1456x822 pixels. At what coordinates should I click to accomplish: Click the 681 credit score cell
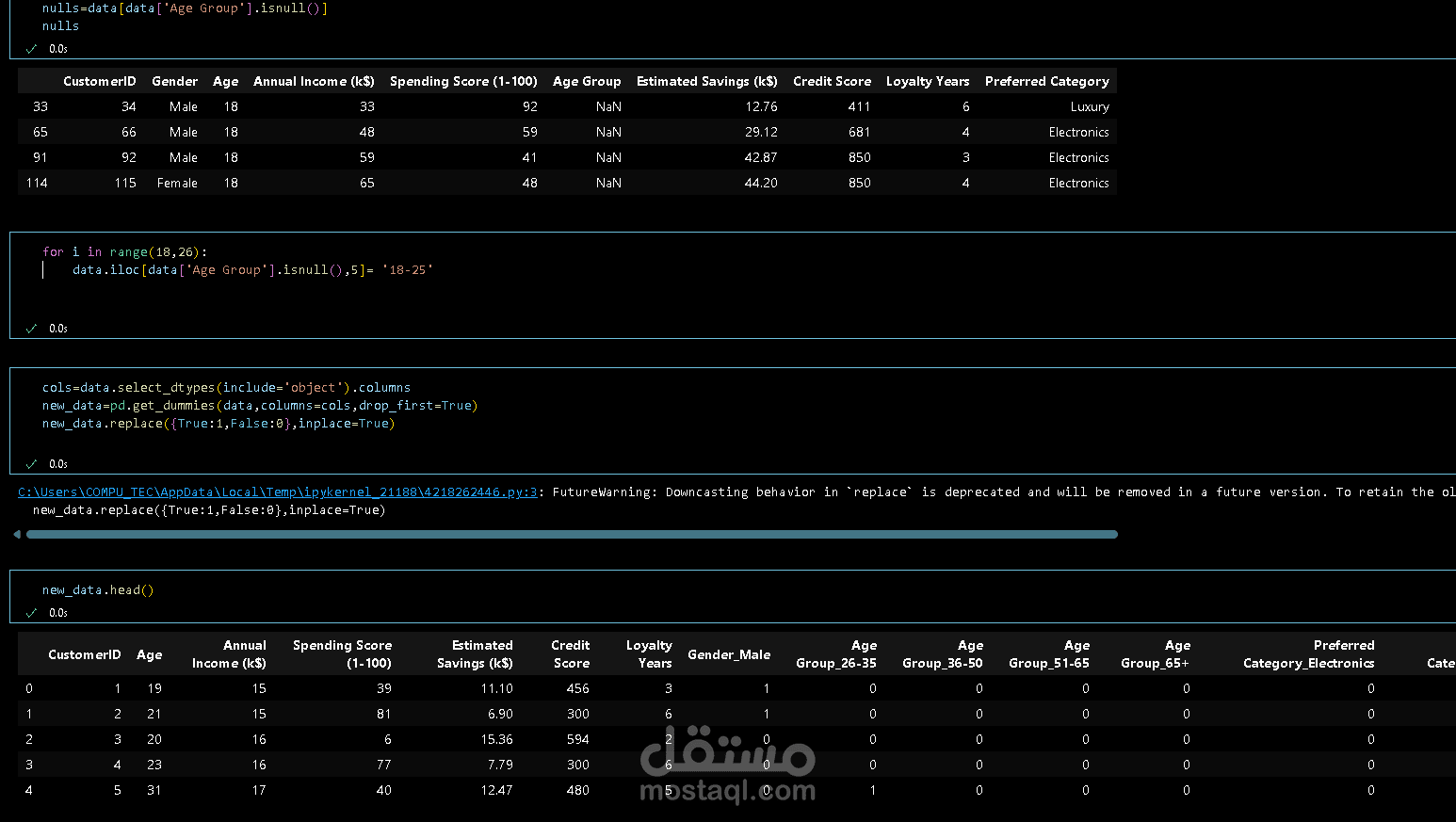859,133
